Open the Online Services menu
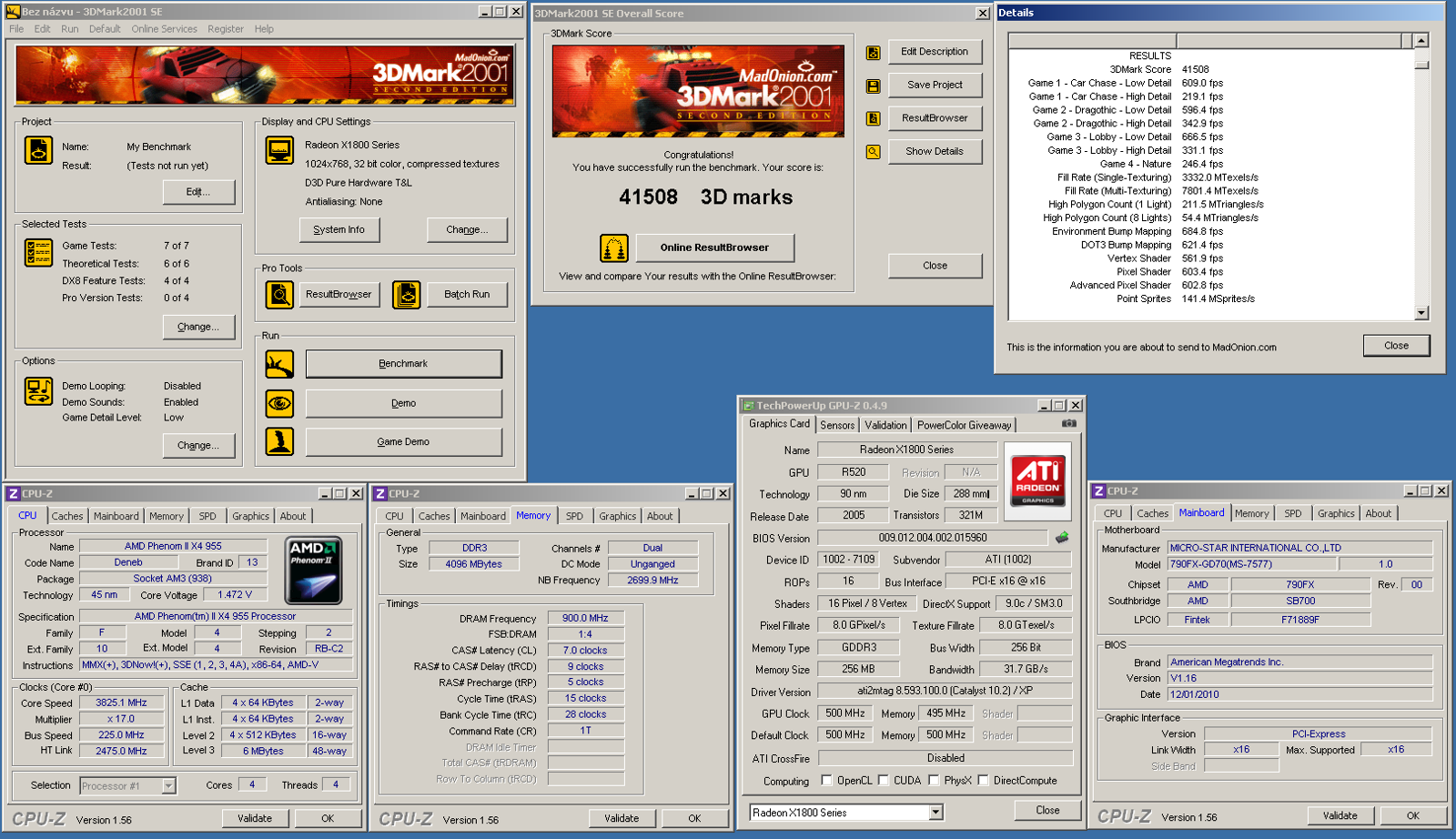Screen dimensions: 1456x839 pyautogui.click(x=164, y=29)
